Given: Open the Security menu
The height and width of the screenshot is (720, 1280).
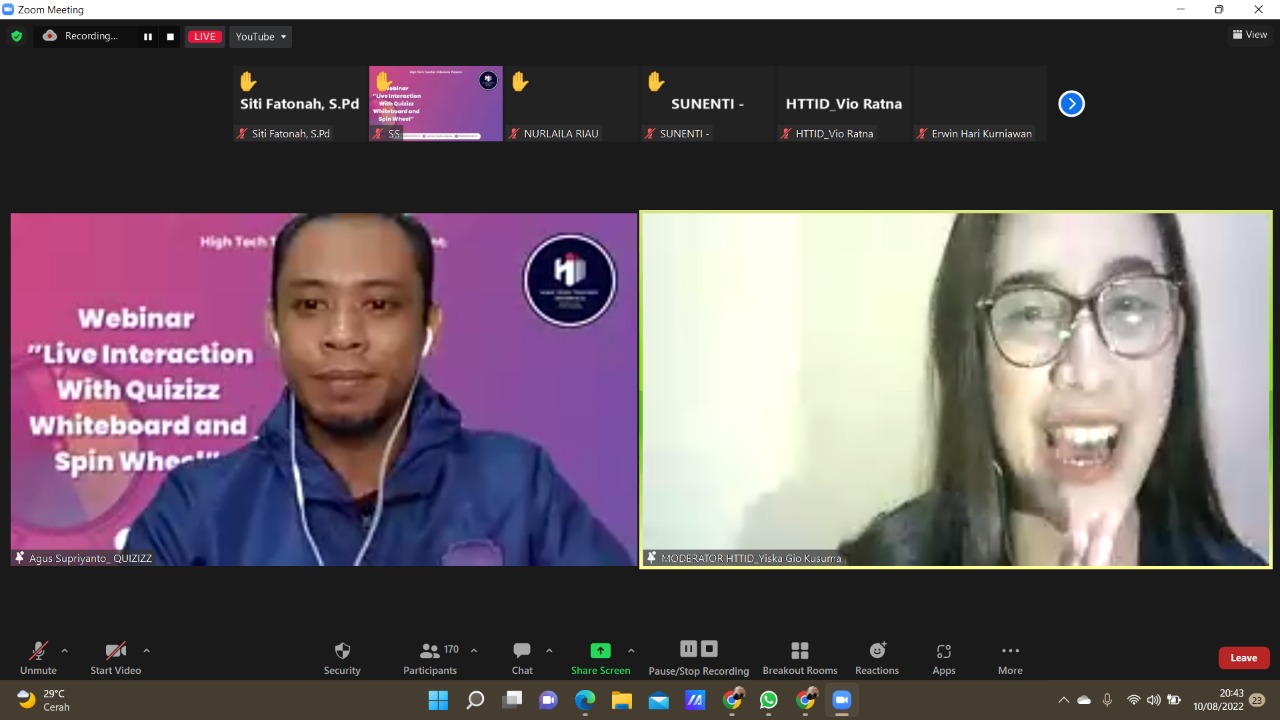Looking at the screenshot, I should [342, 658].
